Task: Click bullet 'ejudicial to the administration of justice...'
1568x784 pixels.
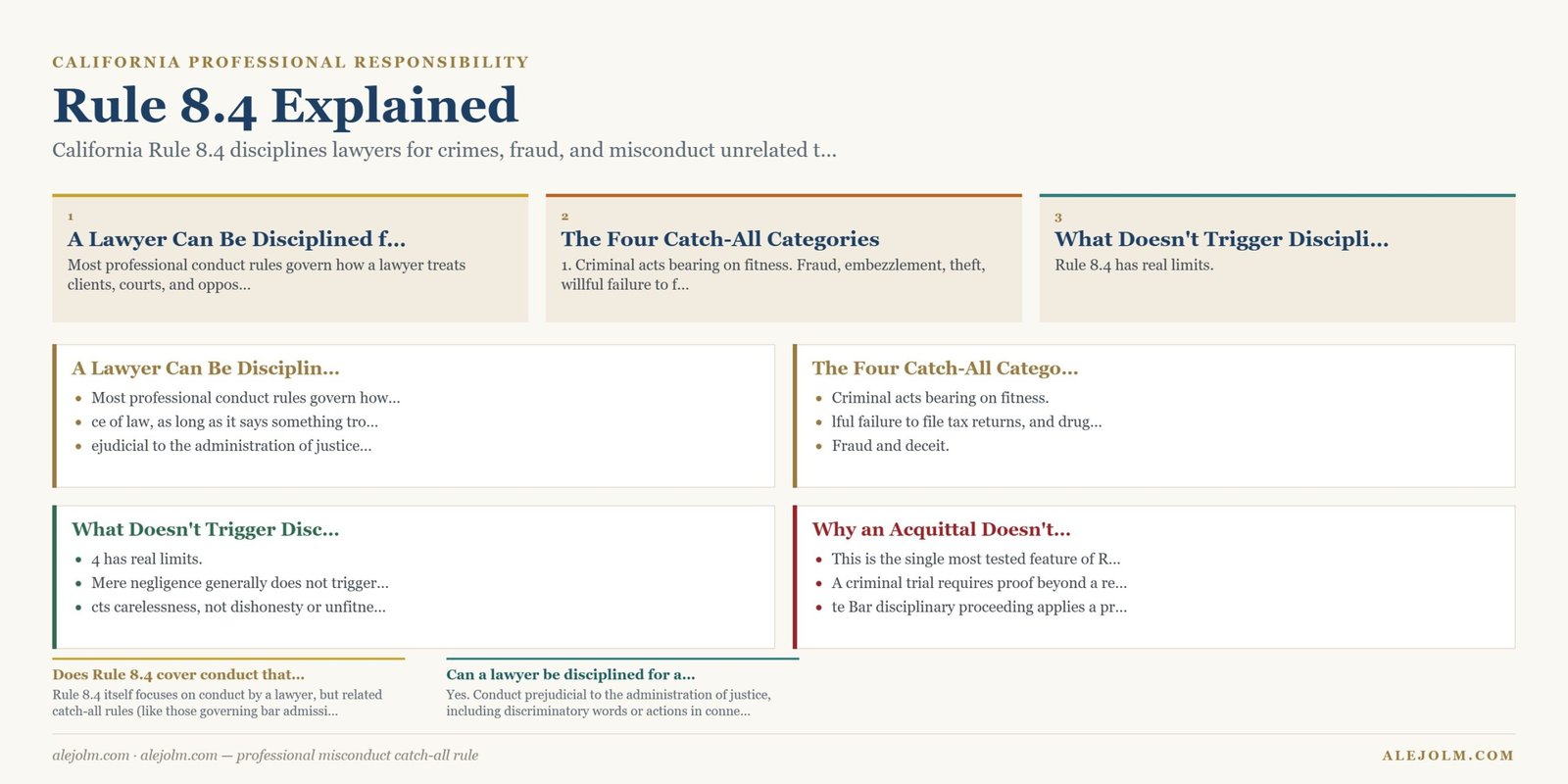Action: [x=231, y=446]
